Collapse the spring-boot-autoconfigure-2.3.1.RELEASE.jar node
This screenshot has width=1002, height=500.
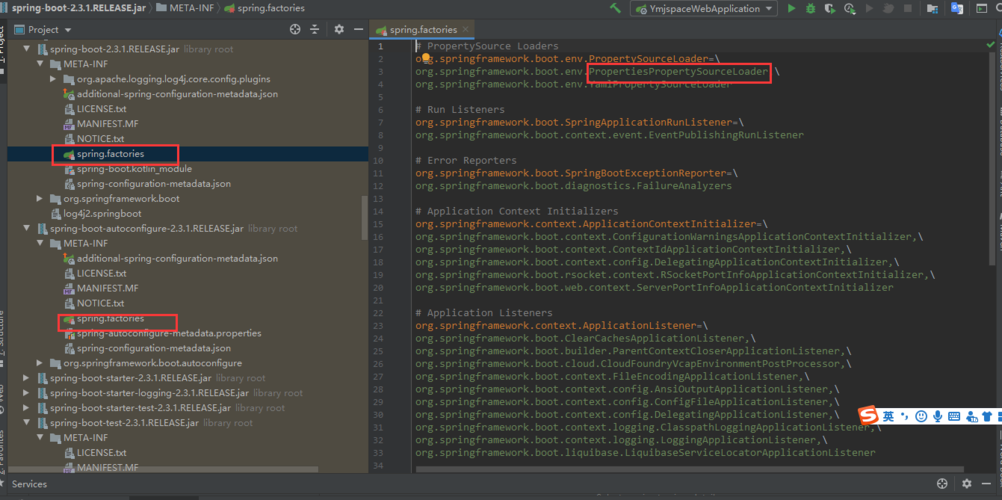tap(27, 228)
